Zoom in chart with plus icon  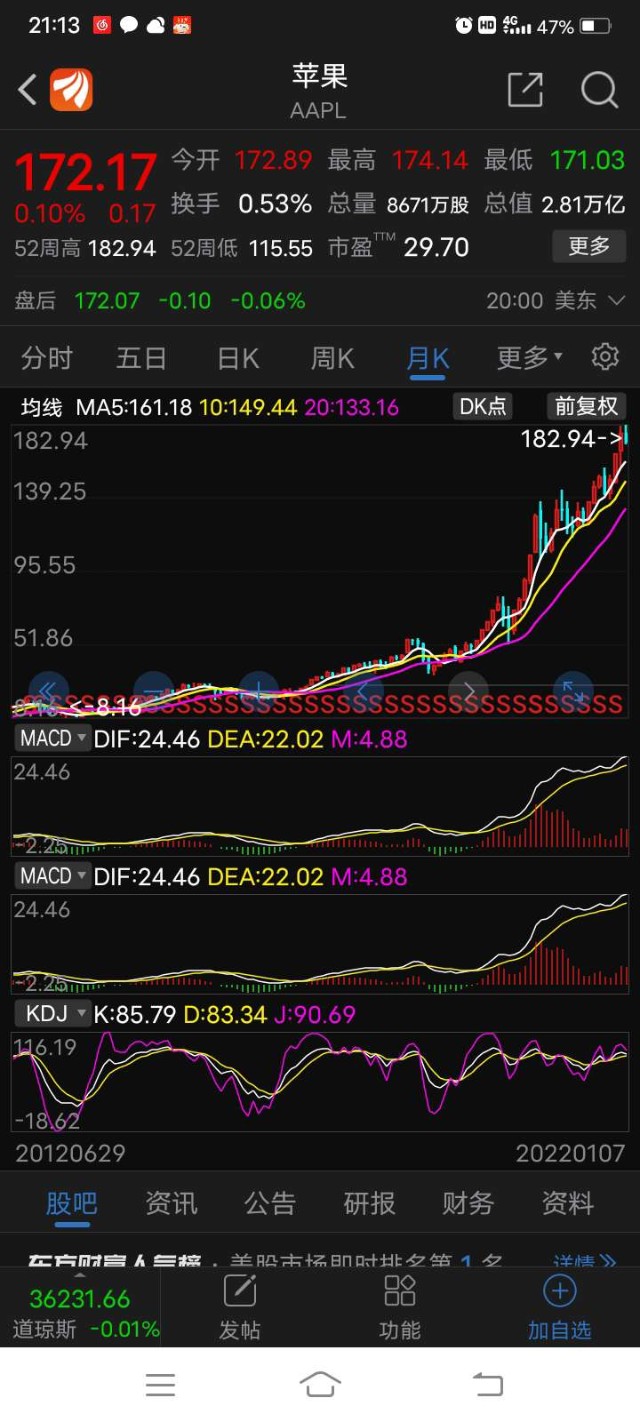[258, 691]
